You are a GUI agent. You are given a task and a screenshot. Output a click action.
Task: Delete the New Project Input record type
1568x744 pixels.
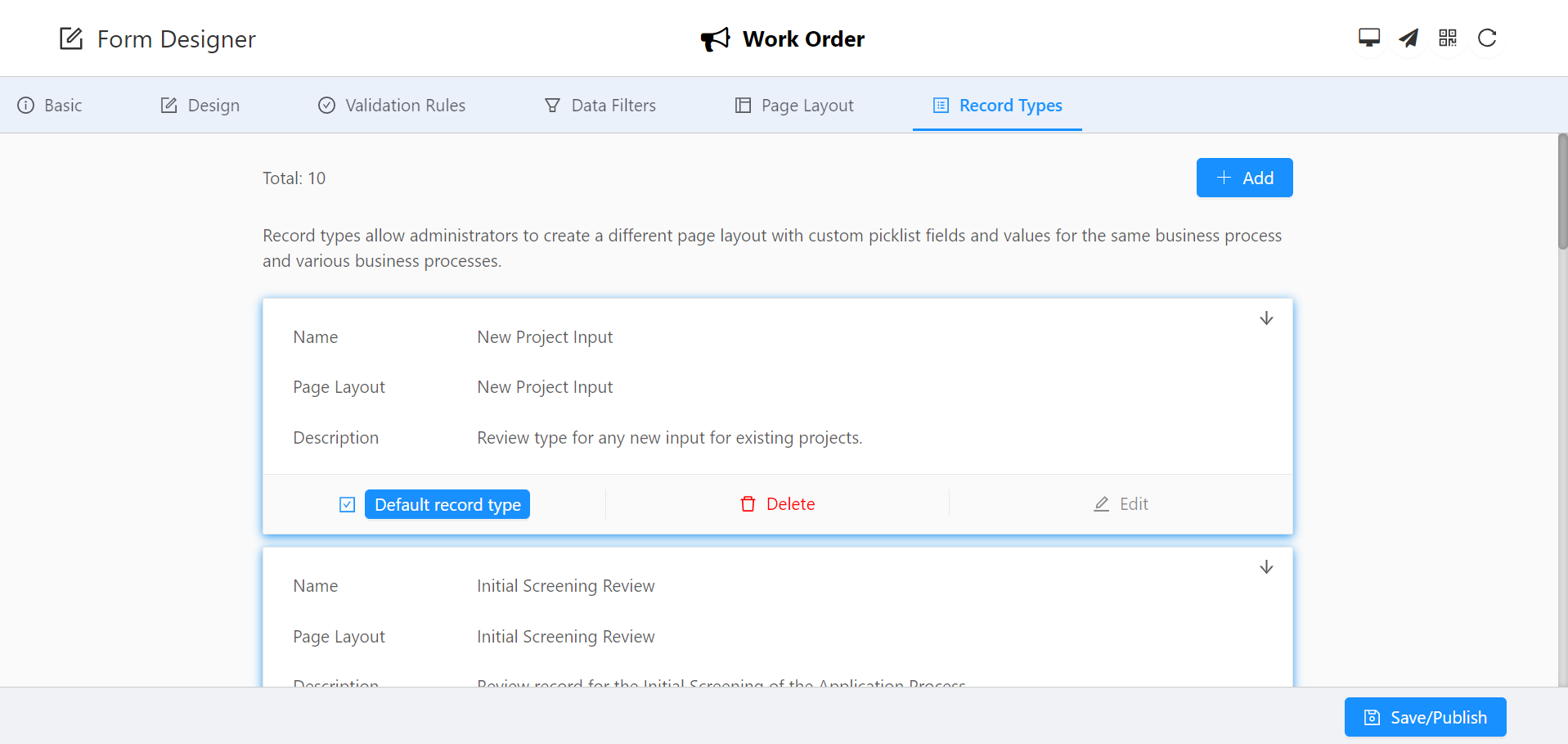[x=777, y=504]
